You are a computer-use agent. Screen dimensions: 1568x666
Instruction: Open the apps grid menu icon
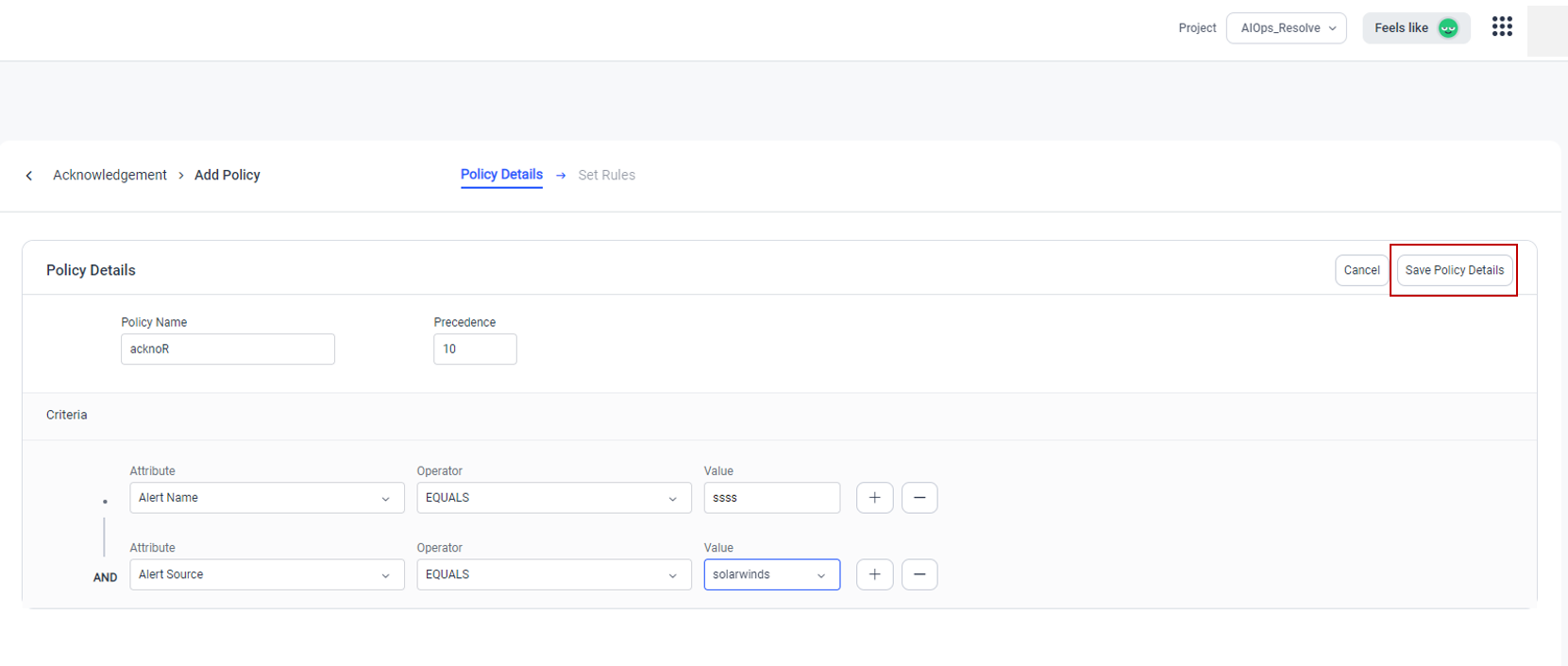pyautogui.click(x=1502, y=27)
